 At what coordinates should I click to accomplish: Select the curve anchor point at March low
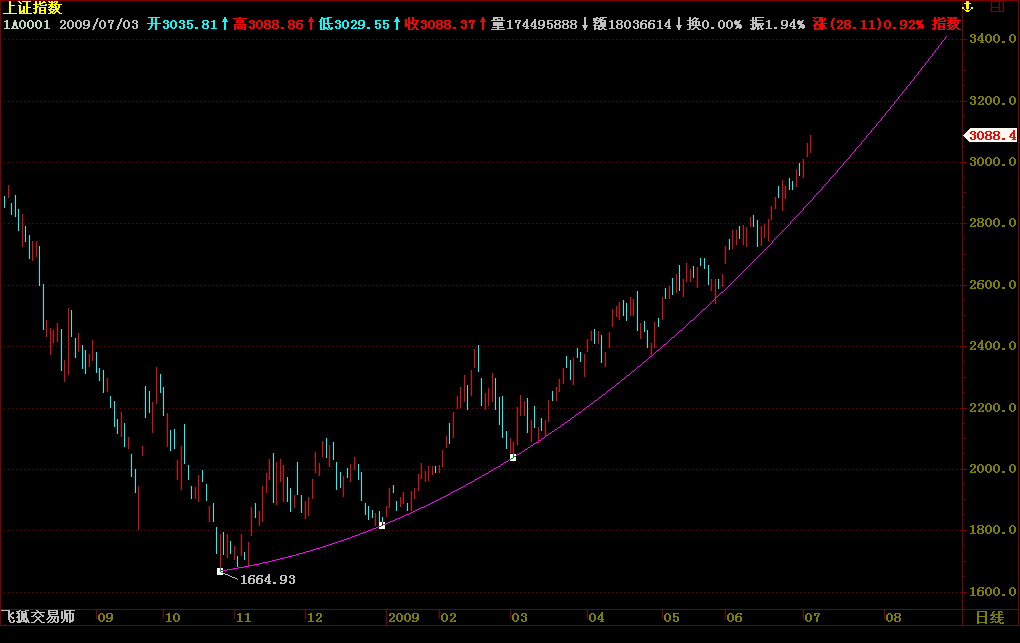tap(513, 458)
